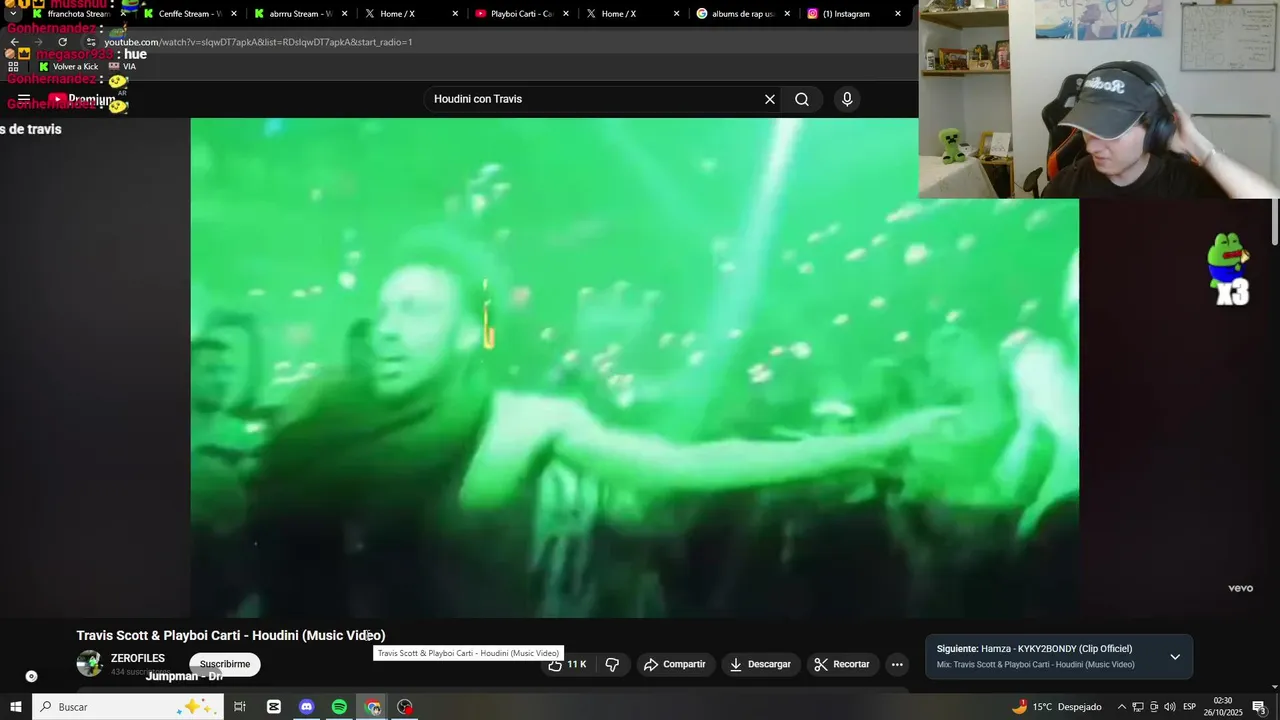
Task: Click the Recortar clip button
Action: click(841, 664)
